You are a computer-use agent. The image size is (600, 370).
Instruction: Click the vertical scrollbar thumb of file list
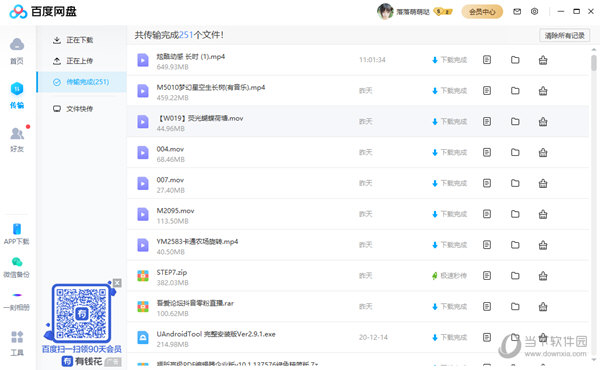pyautogui.click(x=593, y=63)
